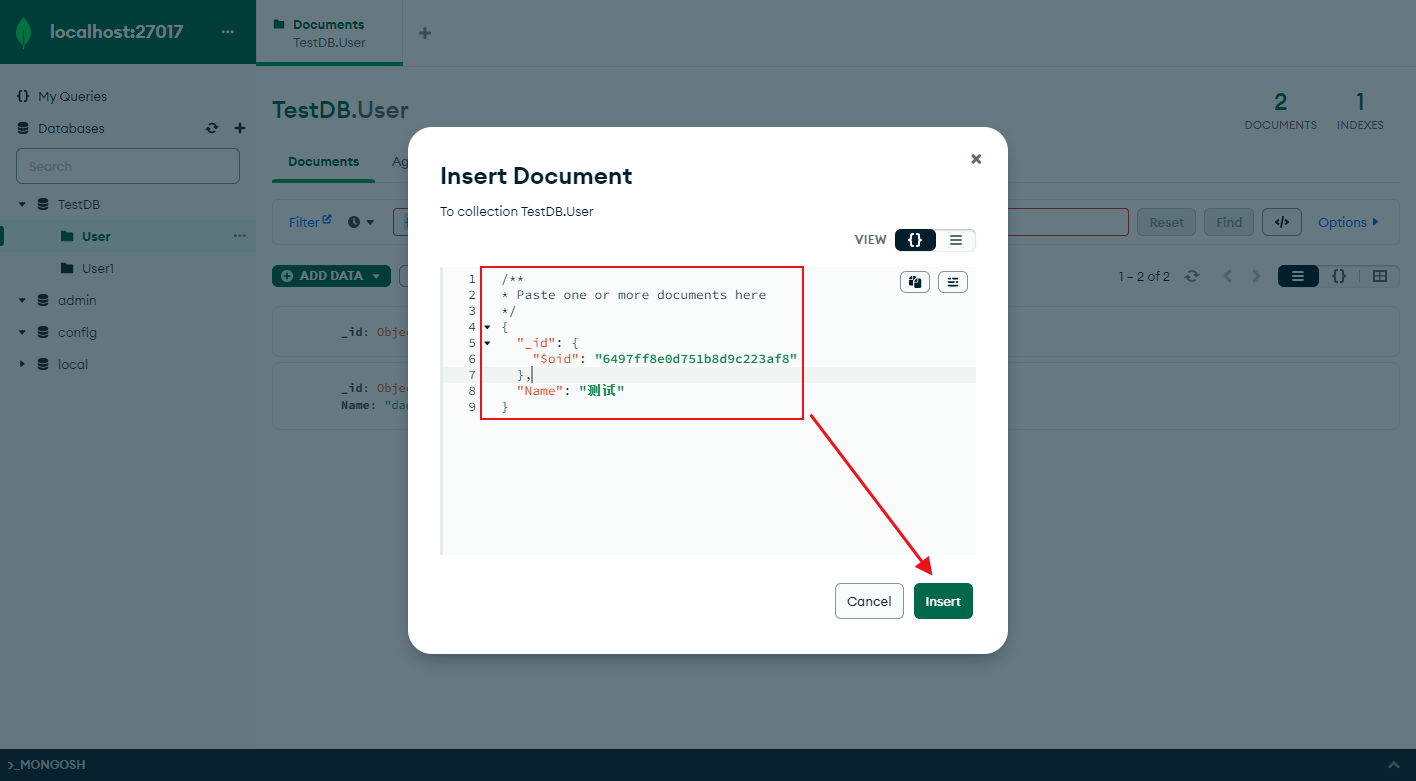This screenshot has width=1416, height=781.
Task: Expand the local database tree
Action: (x=22, y=364)
